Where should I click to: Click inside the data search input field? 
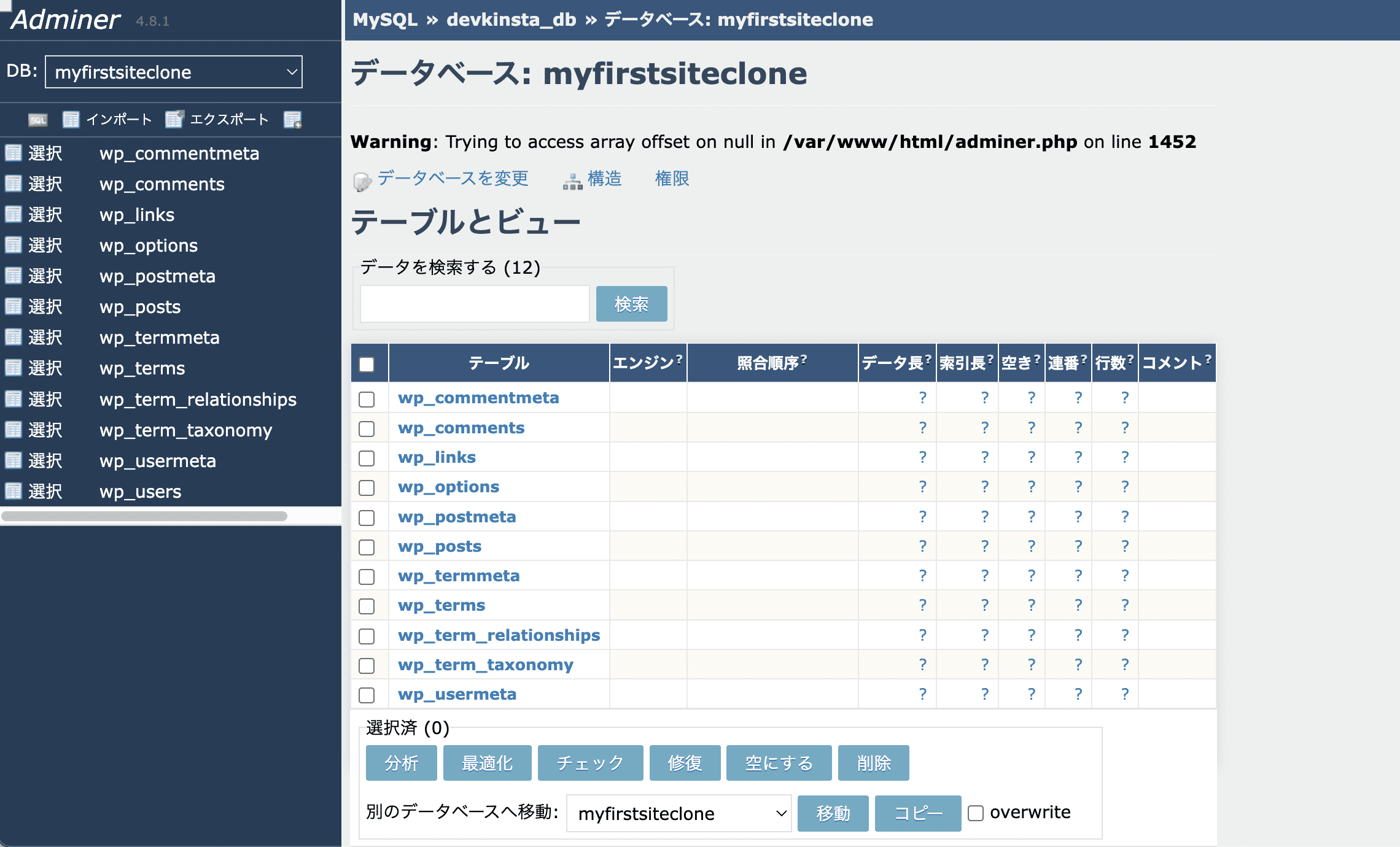[x=474, y=303]
